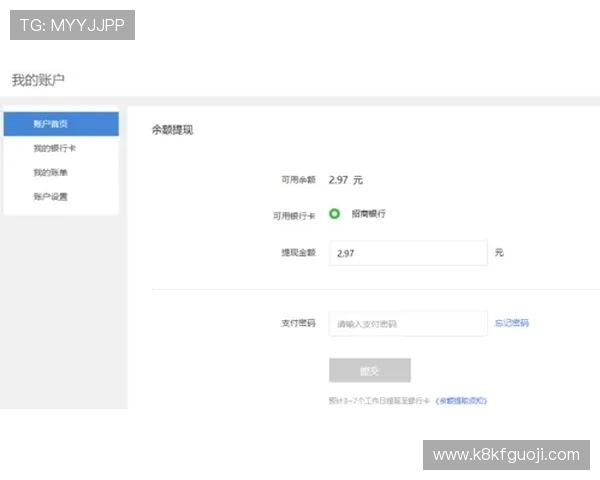Click the 支付密码 field label

coord(298,323)
